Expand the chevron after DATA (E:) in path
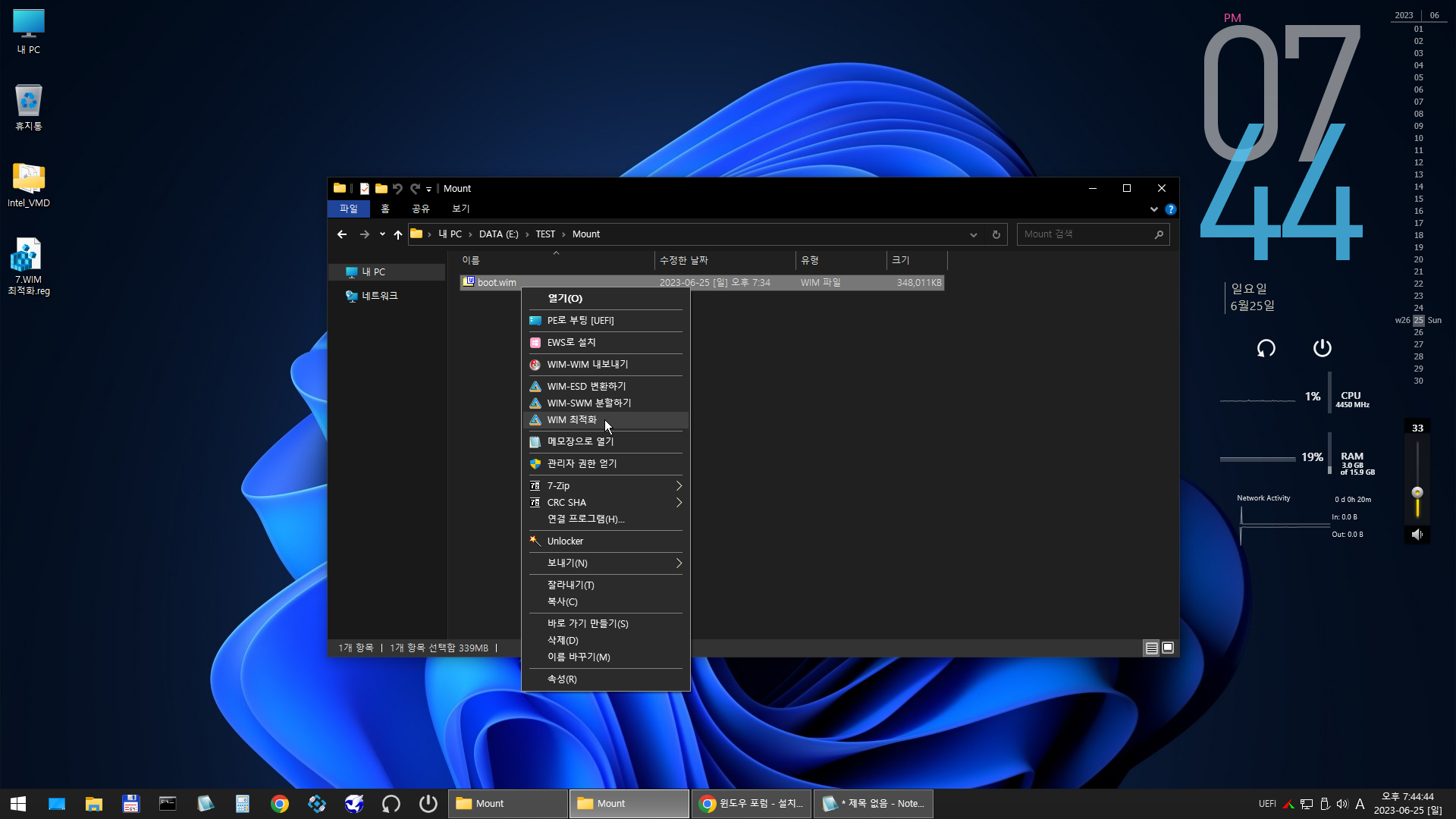Image resolution: width=1456 pixels, height=819 pixels. click(x=527, y=234)
